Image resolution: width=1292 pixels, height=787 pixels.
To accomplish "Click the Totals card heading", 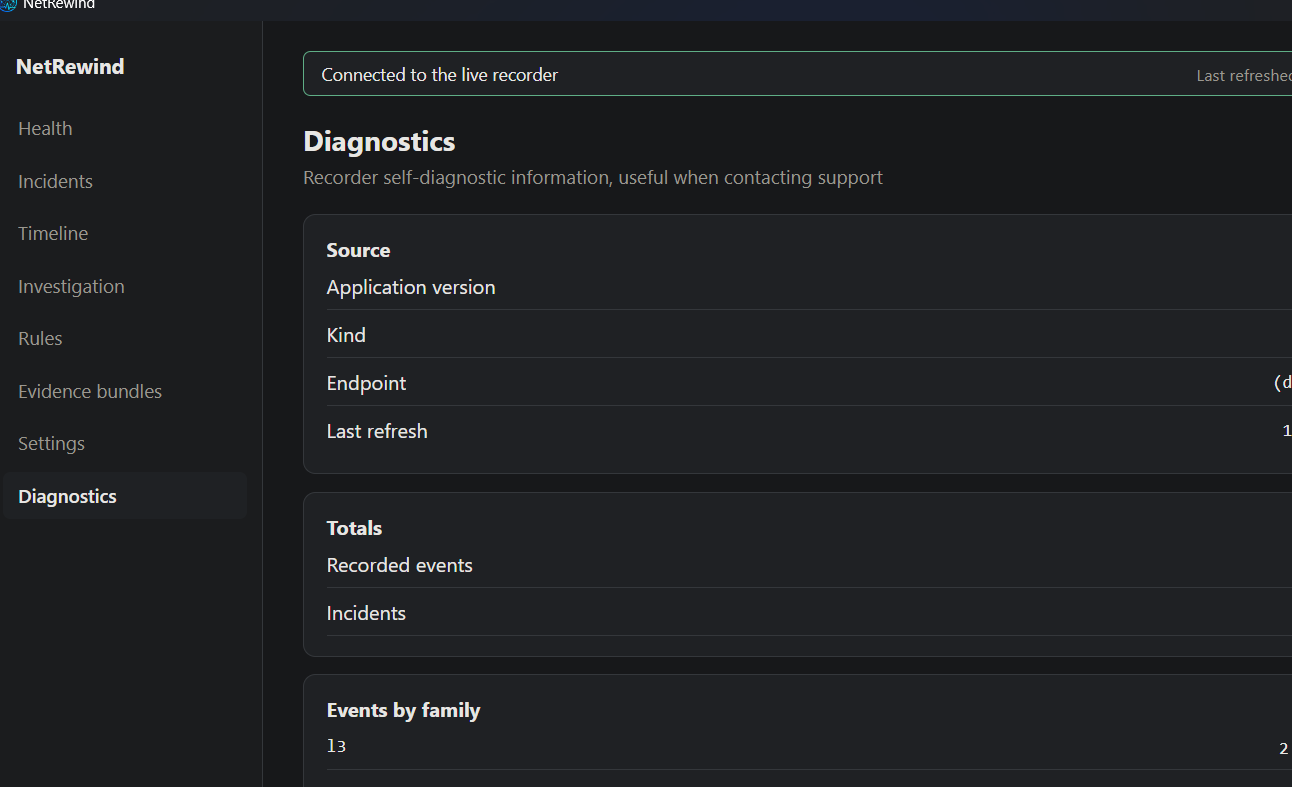I will point(354,528).
